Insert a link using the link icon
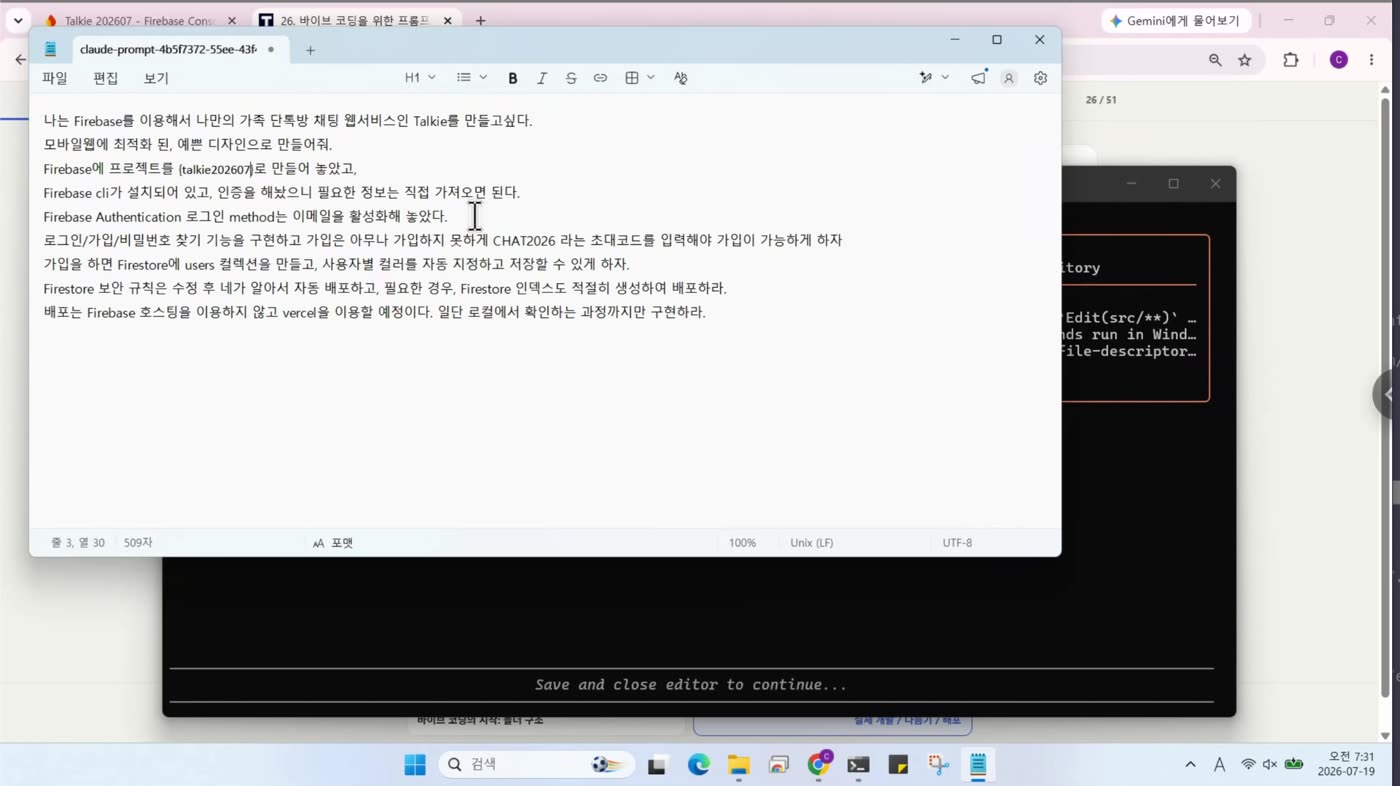Image resolution: width=1400 pixels, height=786 pixels. (600, 78)
